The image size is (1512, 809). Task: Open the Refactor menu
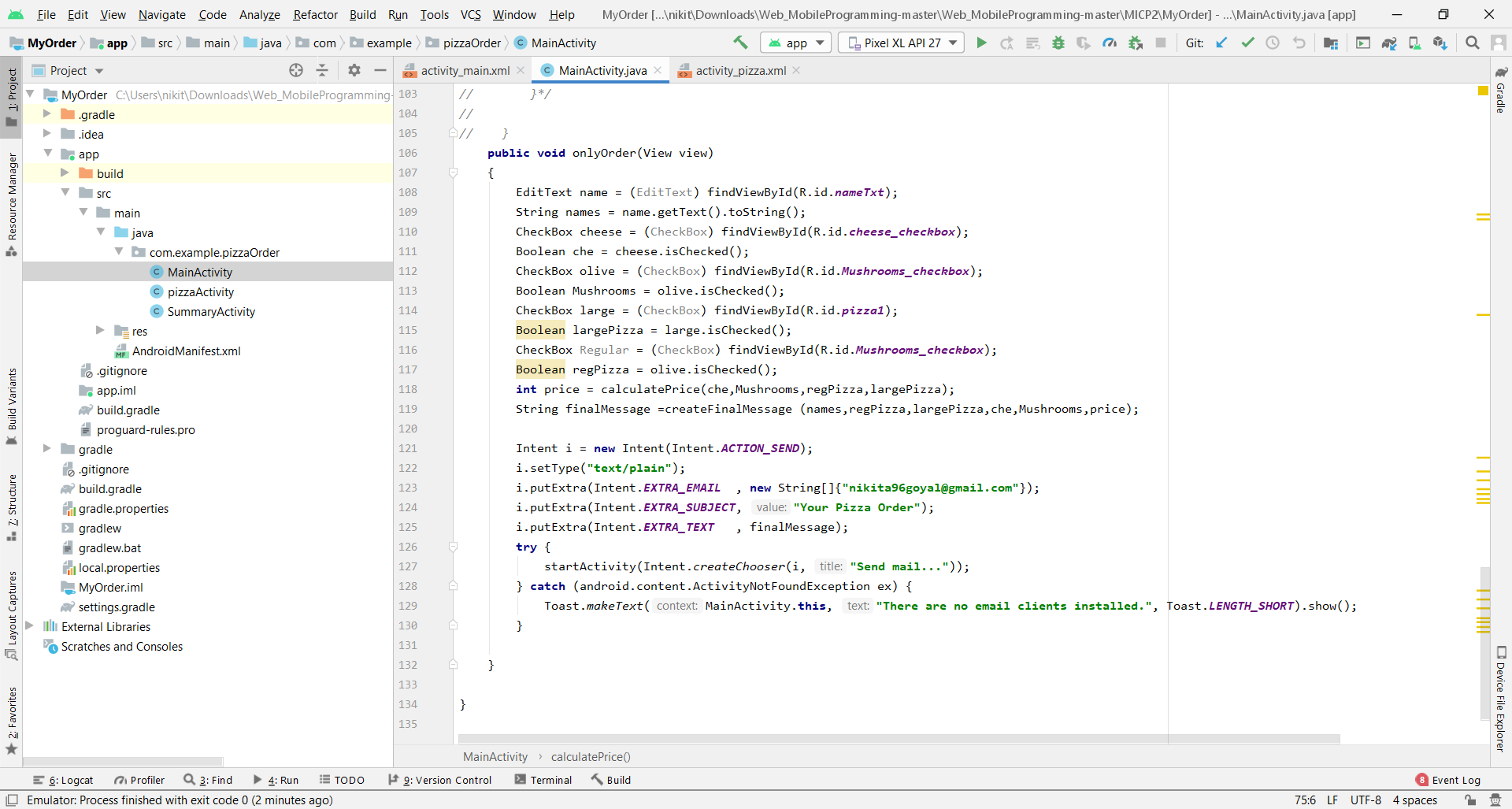315,14
